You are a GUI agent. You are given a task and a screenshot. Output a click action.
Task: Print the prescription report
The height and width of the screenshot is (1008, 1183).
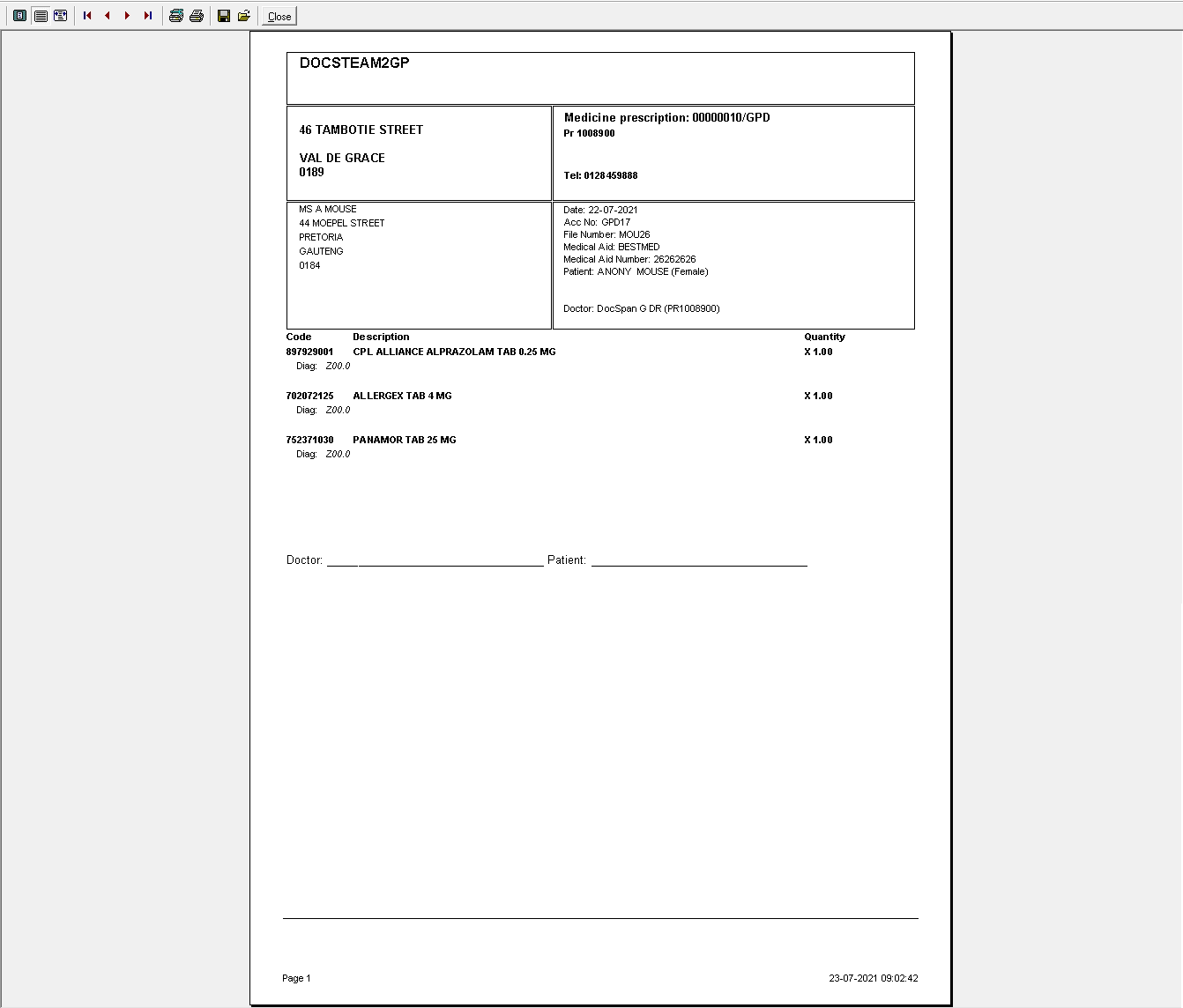[197, 16]
